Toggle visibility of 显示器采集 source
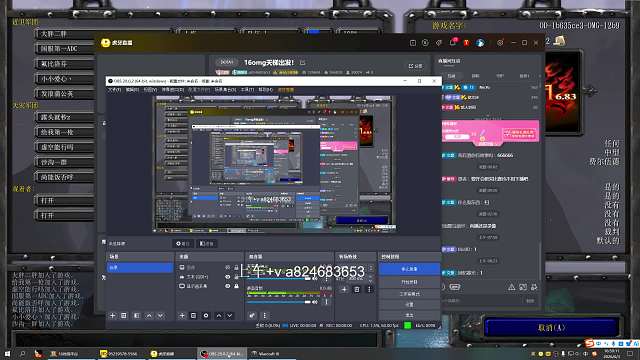The width and height of the screenshot is (640, 360). [x=228, y=286]
